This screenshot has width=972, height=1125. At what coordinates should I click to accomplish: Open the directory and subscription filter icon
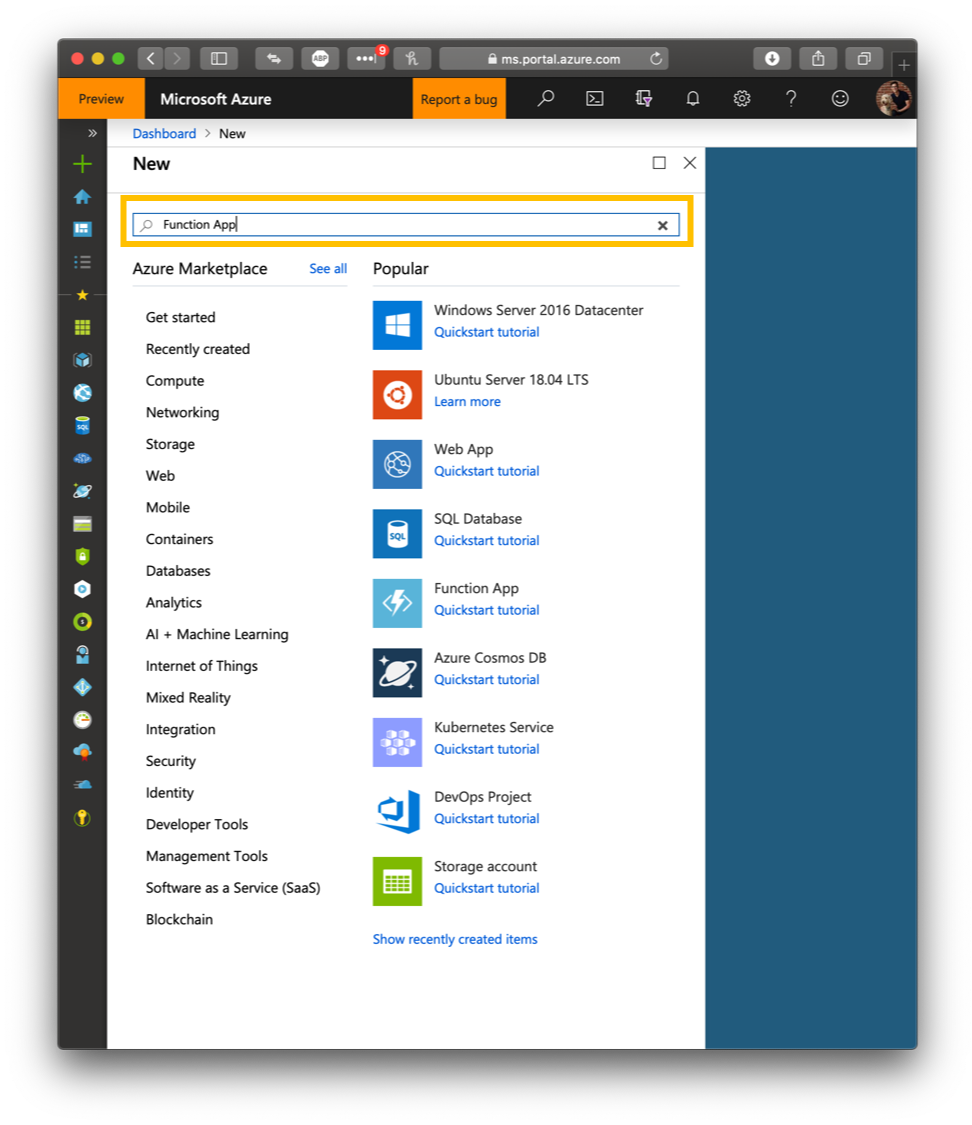coord(643,99)
